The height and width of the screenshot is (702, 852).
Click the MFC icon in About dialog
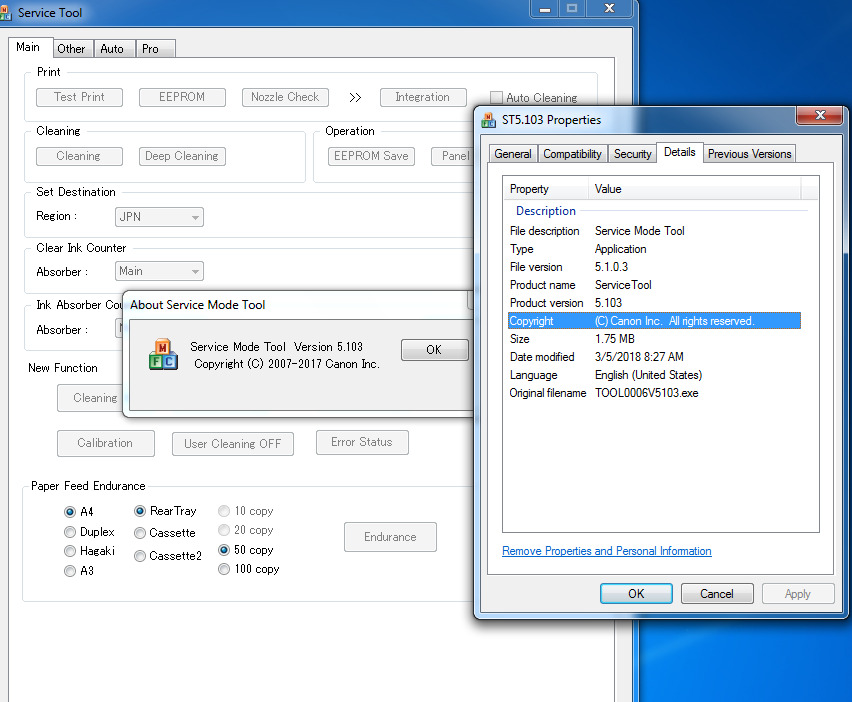tap(163, 354)
